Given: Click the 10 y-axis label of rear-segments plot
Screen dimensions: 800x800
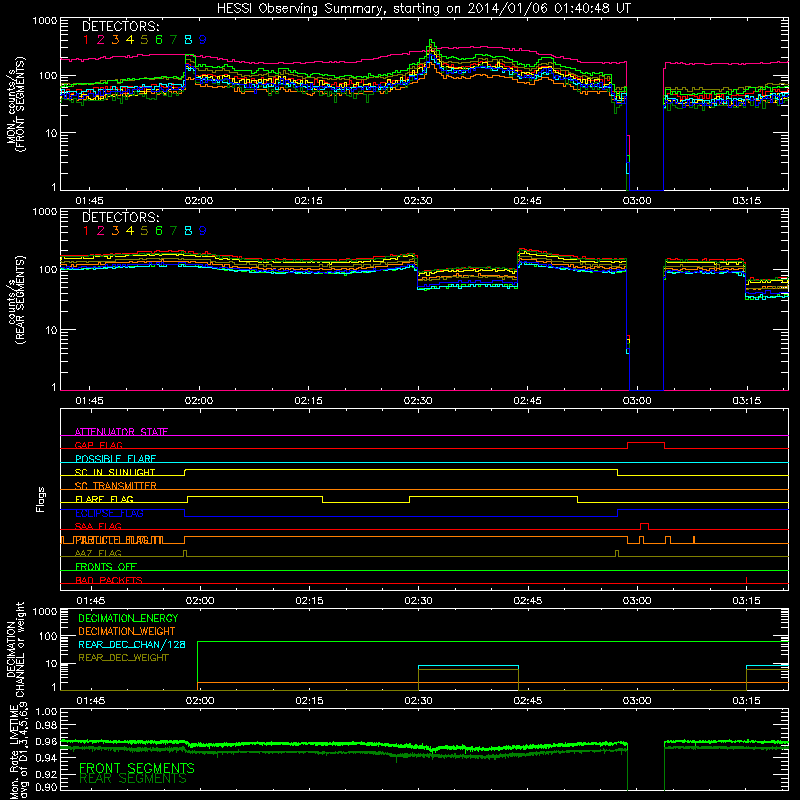Looking at the screenshot, I should (x=51, y=330).
